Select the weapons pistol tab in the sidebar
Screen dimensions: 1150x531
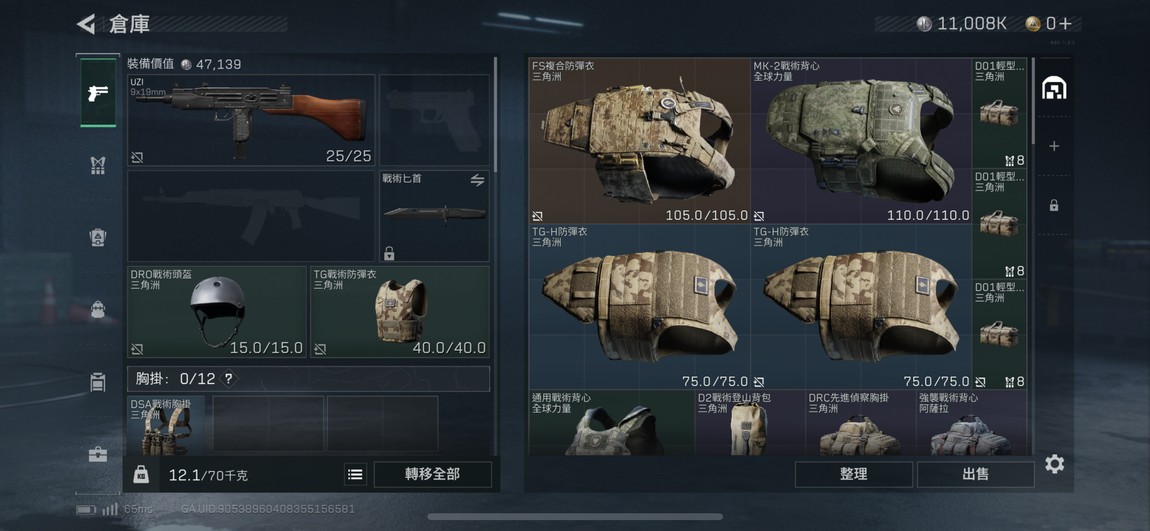pyautogui.click(x=98, y=93)
